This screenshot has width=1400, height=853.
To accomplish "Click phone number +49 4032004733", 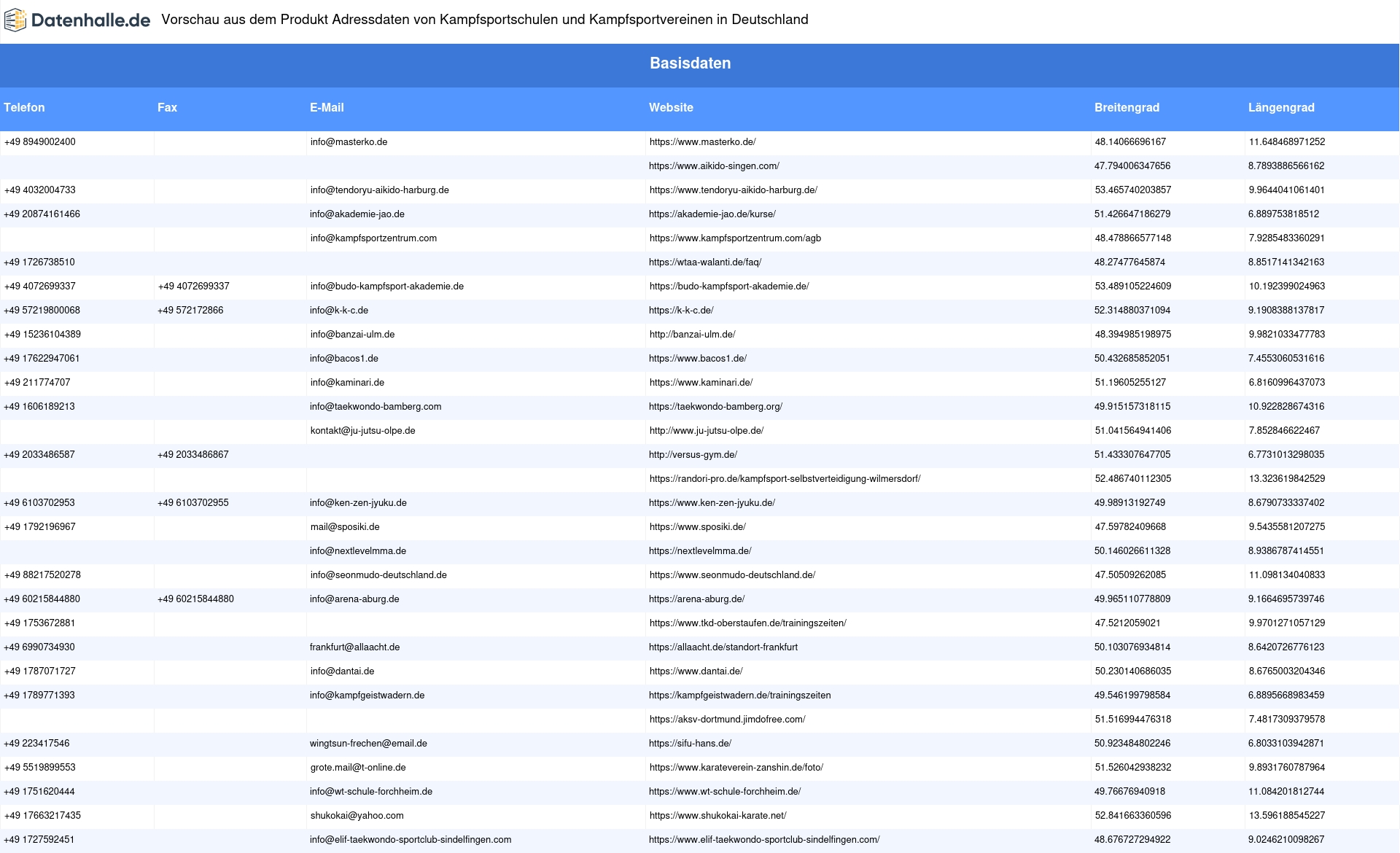I will point(40,190).
